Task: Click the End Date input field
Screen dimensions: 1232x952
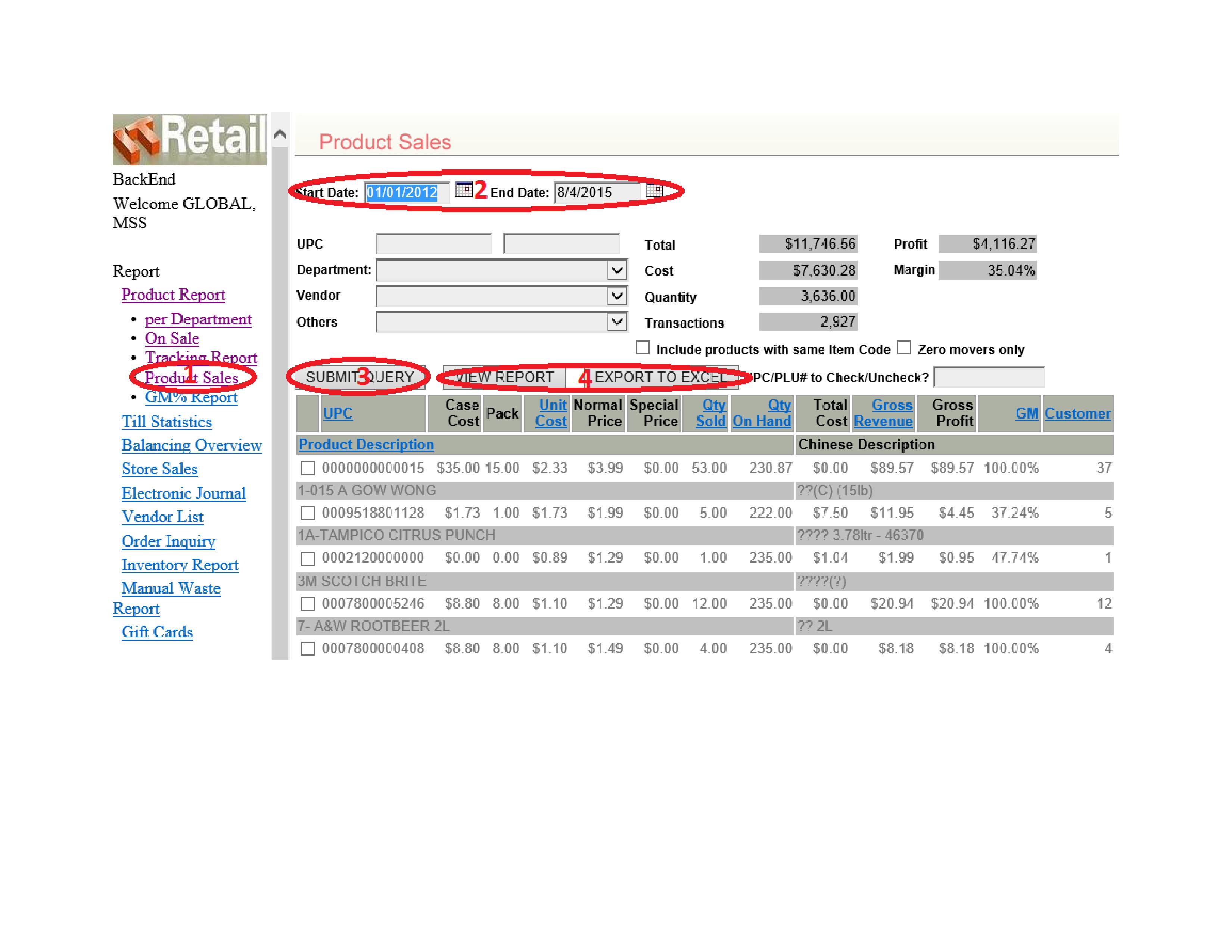Action: pyautogui.click(x=597, y=192)
